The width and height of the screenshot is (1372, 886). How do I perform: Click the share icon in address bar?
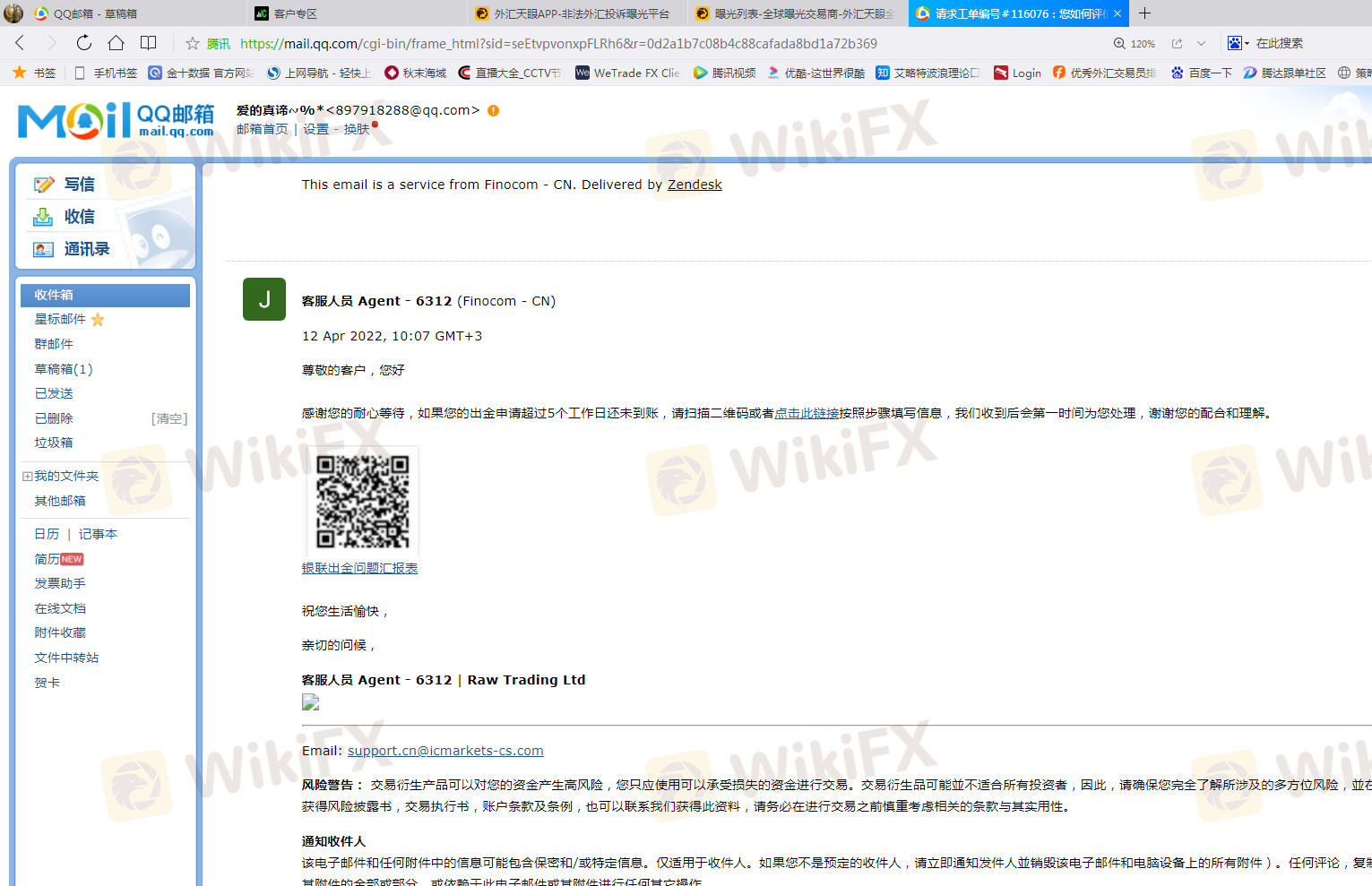1177,43
